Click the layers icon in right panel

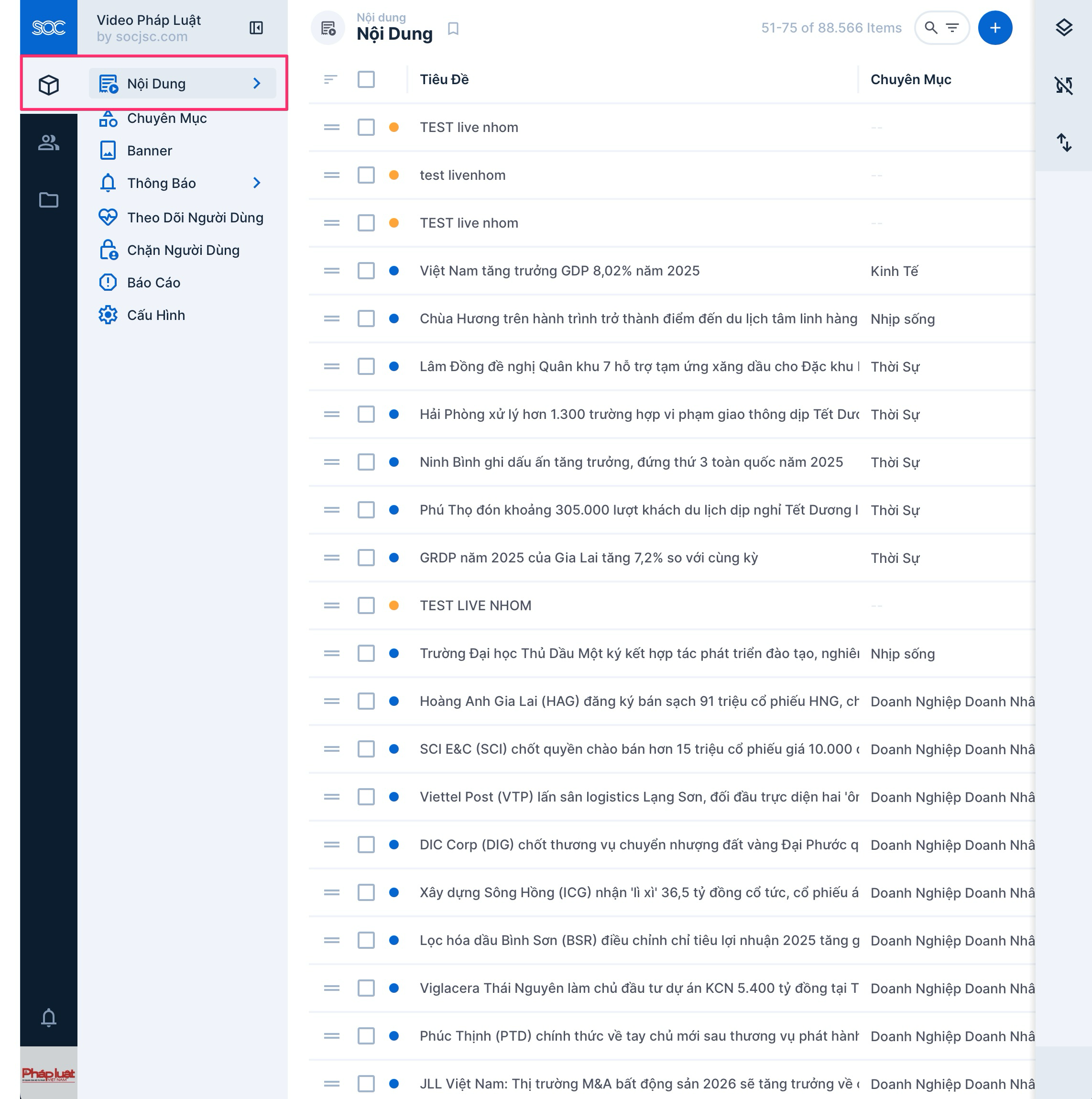point(1064,27)
